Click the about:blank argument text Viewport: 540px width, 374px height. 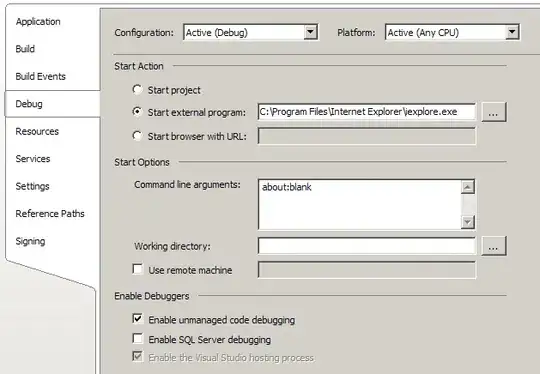287,187
